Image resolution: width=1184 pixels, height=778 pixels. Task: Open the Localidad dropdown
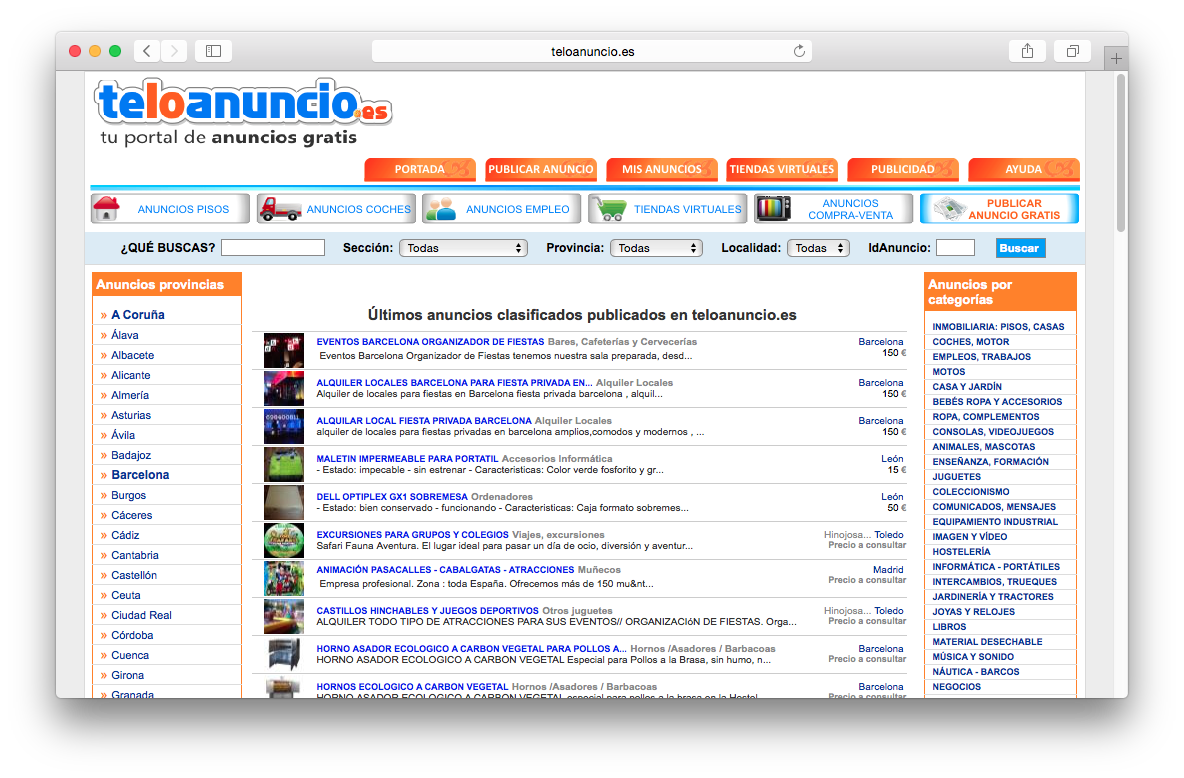point(819,248)
